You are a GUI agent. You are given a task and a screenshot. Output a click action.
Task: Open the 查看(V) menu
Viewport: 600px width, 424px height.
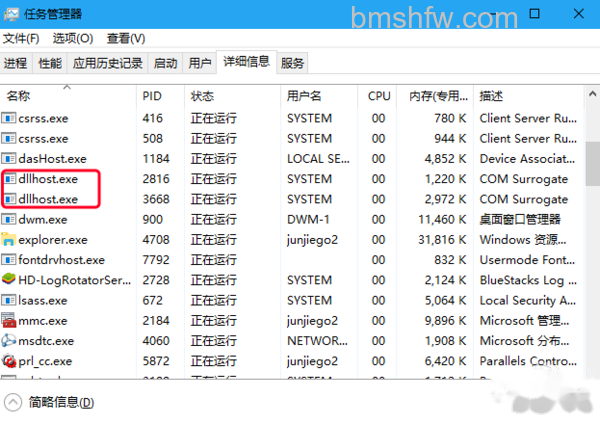[x=126, y=38]
